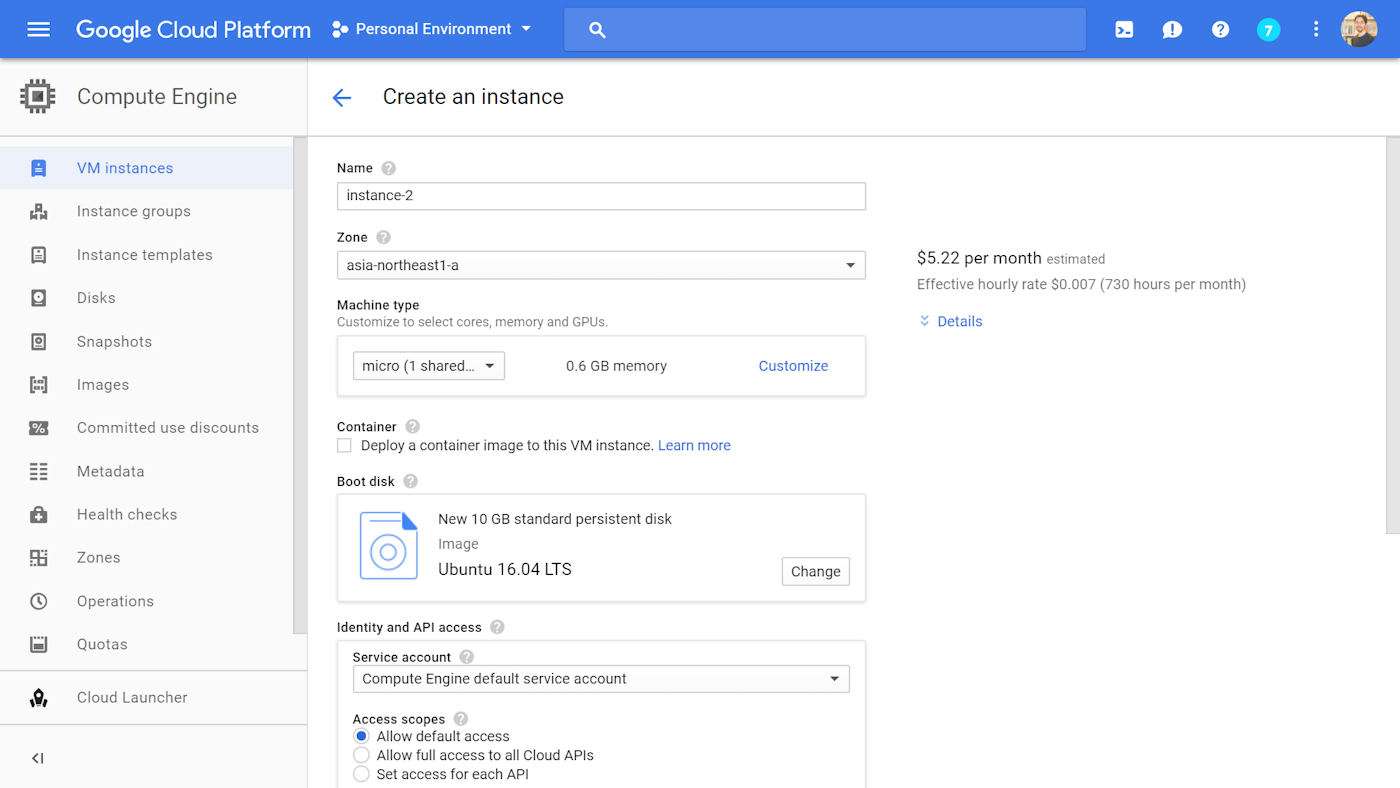The width and height of the screenshot is (1400, 788).
Task: Click the VM instances sidebar icon
Action: point(38,168)
